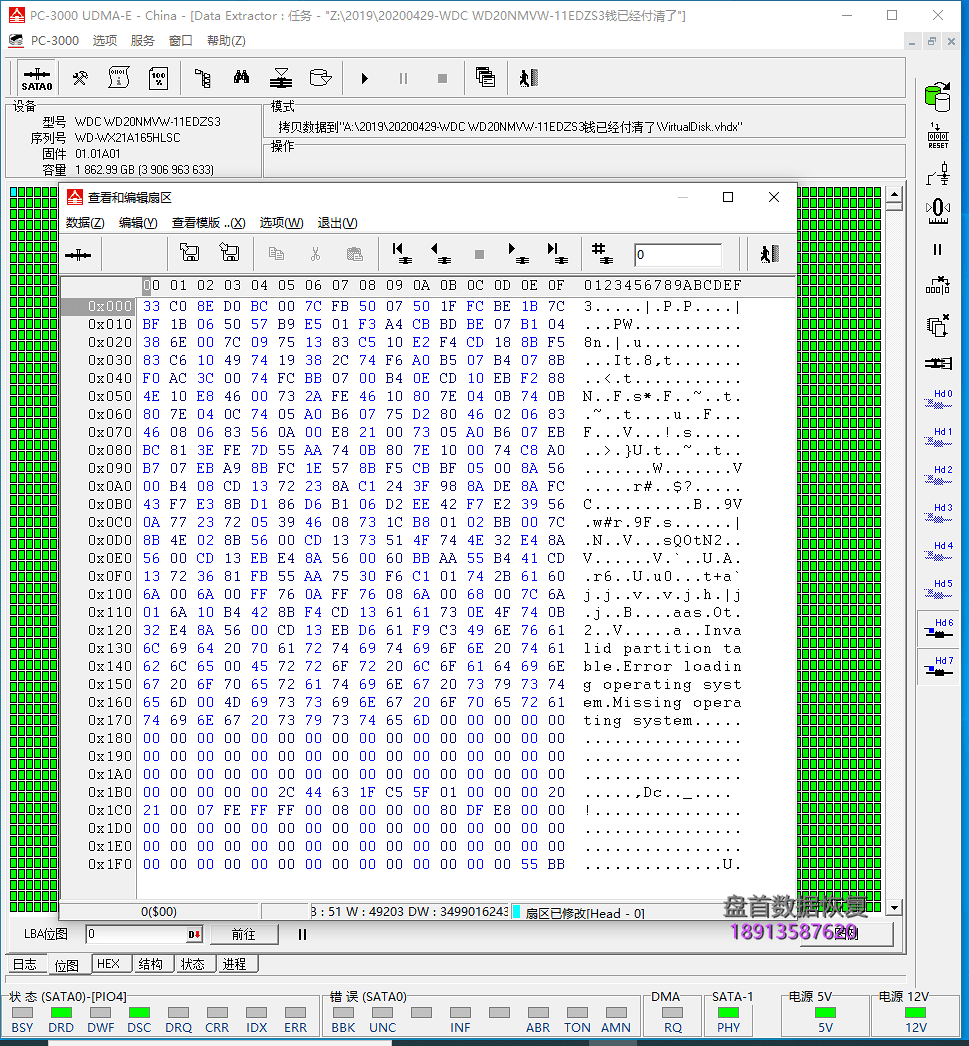The image size is (969, 1046).
Task: Click the 前往 button
Action: tap(243, 934)
